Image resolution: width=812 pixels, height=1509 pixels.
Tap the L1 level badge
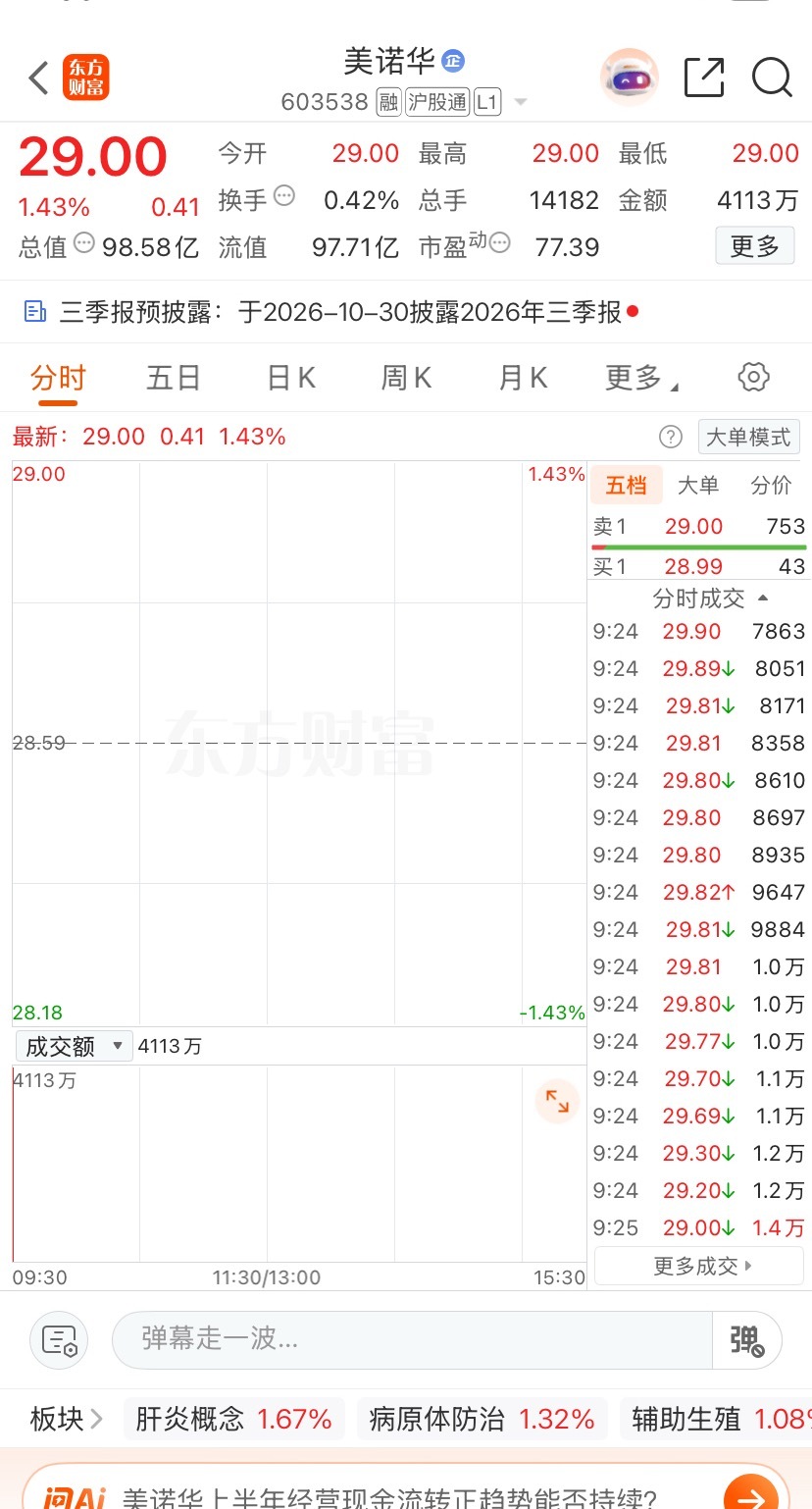point(487,102)
